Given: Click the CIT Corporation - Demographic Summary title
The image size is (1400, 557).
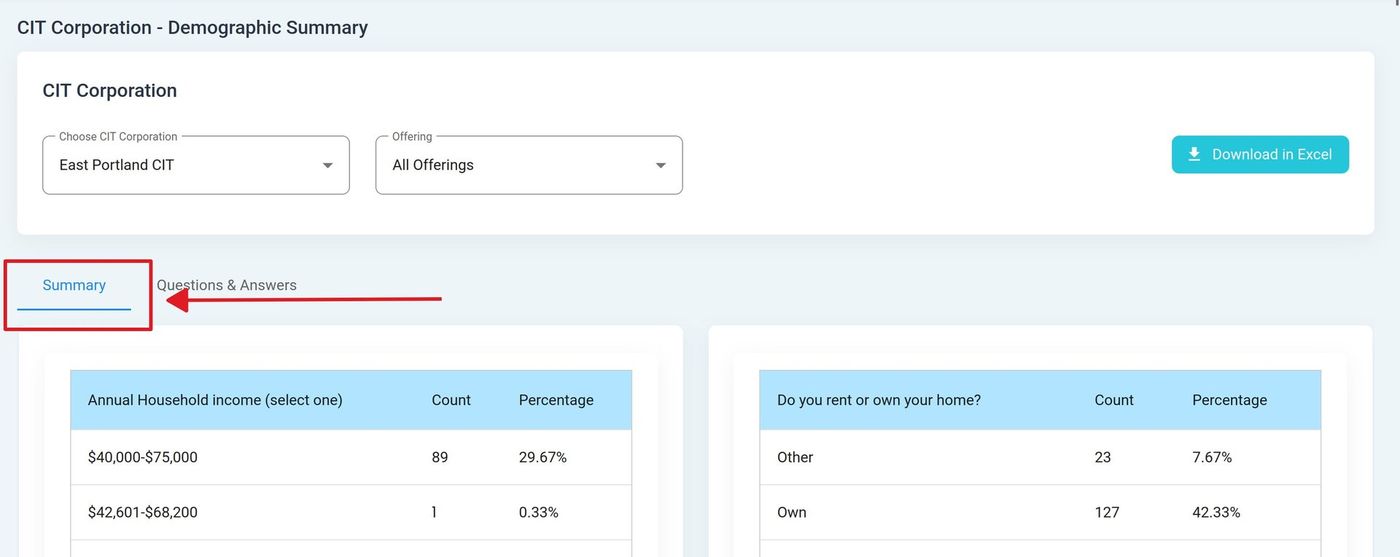Looking at the screenshot, I should click(x=192, y=28).
